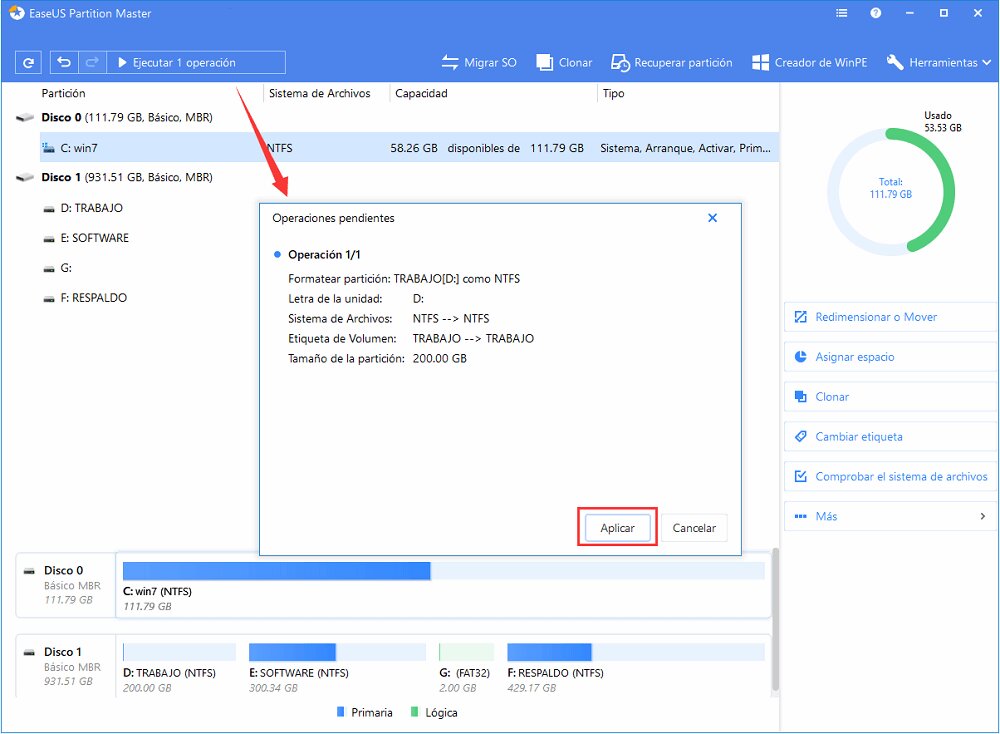Click the Comprobar sistema check icon
The image size is (1000, 734).
(800, 476)
